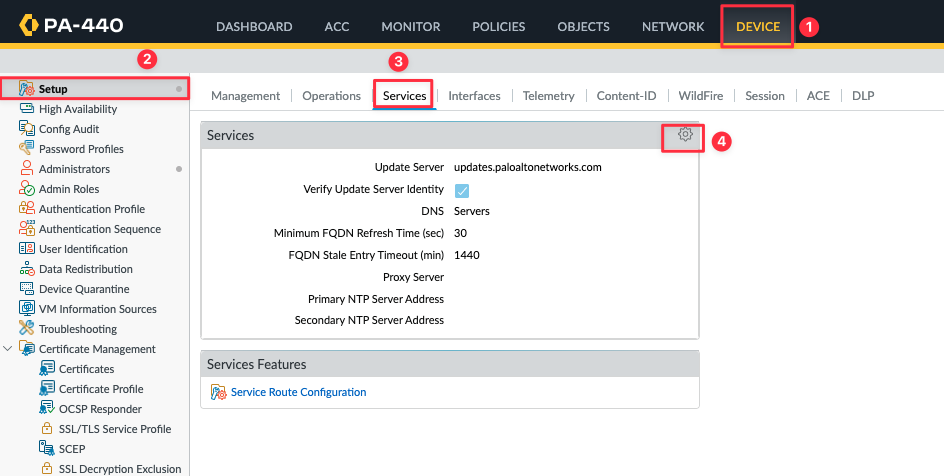Click the High Availability icon
Viewport: 944px width, 476px height.
click(26, 108)
